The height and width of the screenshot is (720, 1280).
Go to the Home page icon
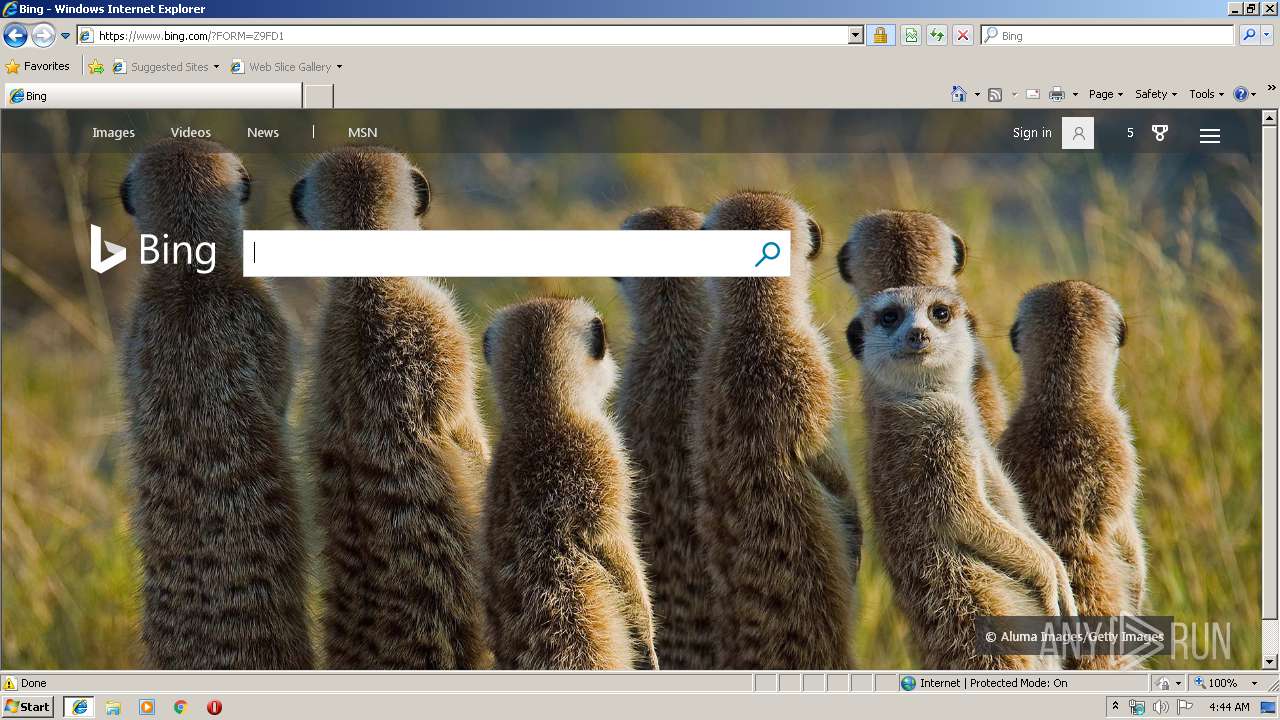pyautogui.click(x=959, y=94)
